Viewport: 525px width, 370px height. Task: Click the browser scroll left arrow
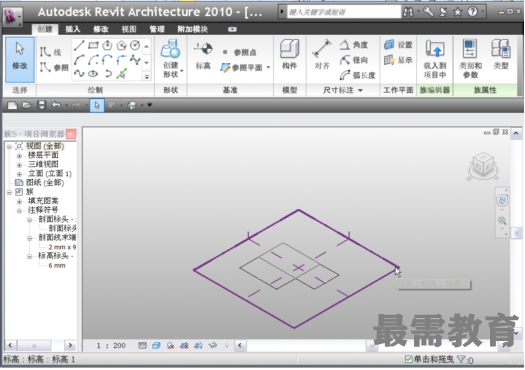(x=10, y=345)
